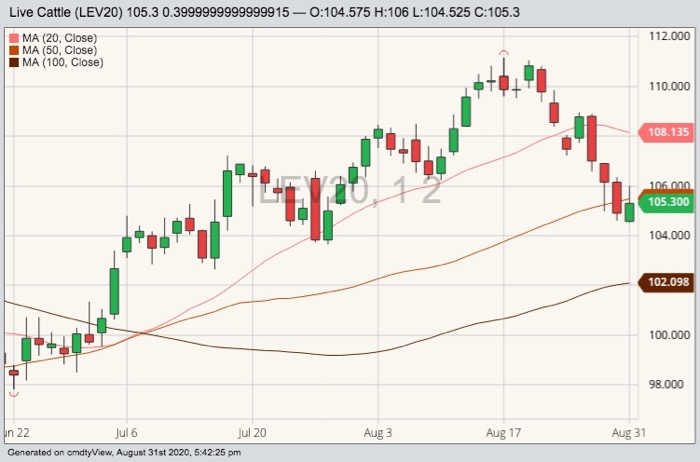The image size is (700, 462).
Task: Click the 112.000 price axis label
Action: point(669,37)
